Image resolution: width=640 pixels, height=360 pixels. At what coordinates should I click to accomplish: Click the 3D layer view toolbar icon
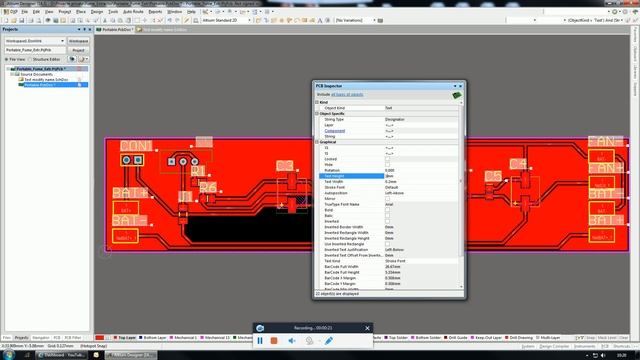56,20
